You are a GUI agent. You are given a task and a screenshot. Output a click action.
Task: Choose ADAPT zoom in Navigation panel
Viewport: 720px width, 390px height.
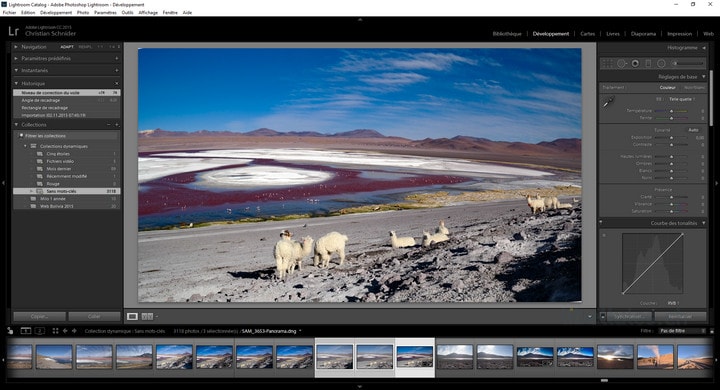[67, 47]
